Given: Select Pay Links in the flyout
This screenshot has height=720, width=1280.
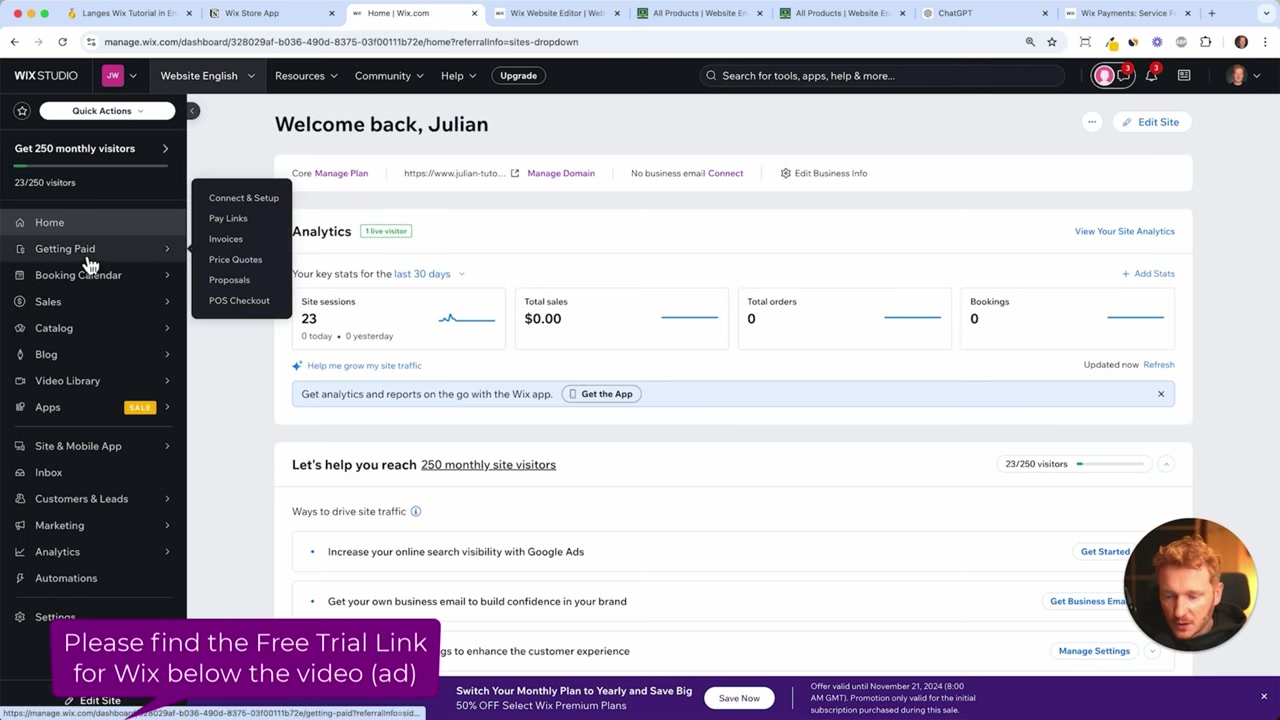Looking at the screenshot, I should tap(228, 218).
